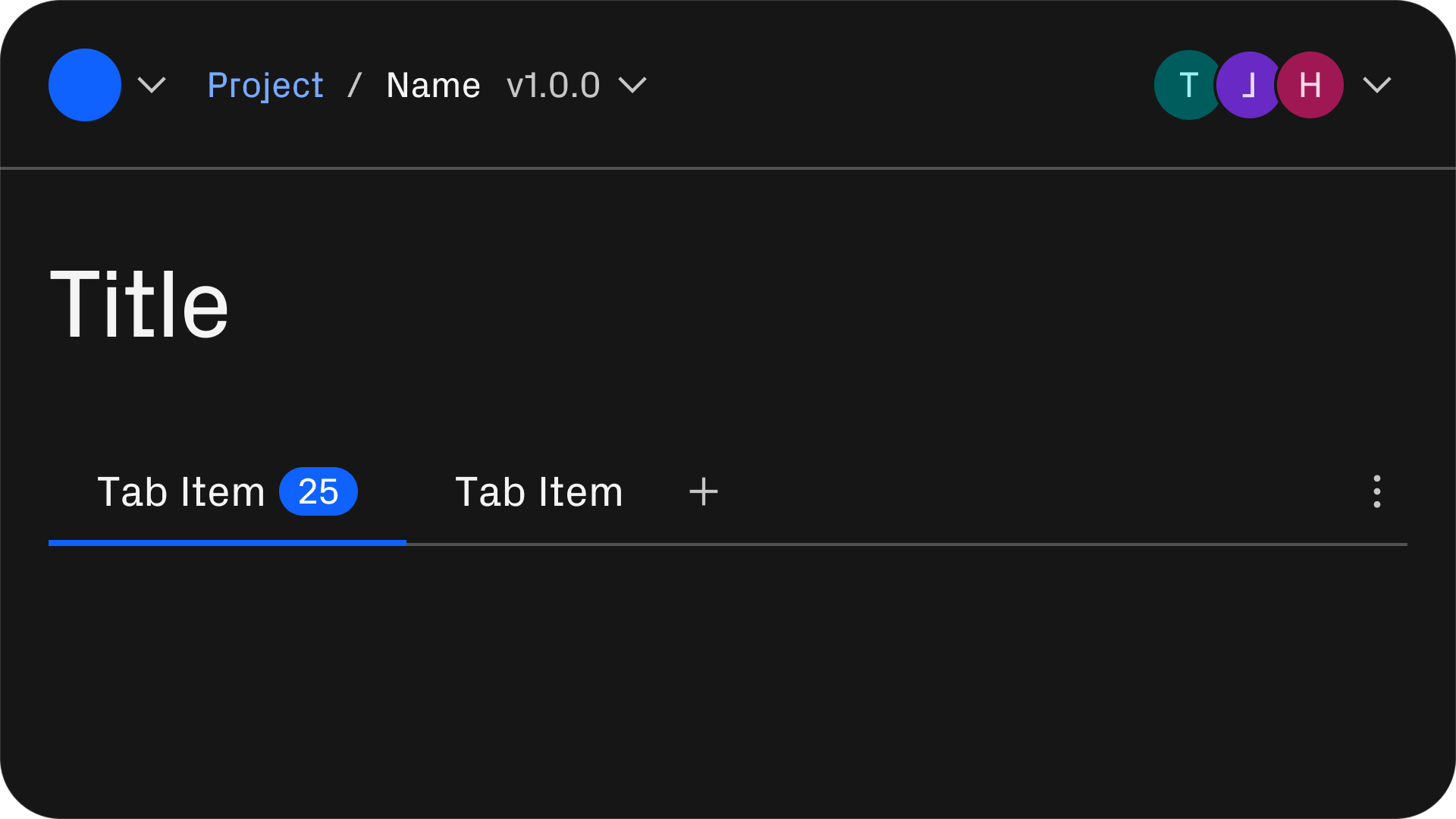Click the v1.0.0 version label
The height and width of the screenshot is (819, 1456).
click(554, 86)
